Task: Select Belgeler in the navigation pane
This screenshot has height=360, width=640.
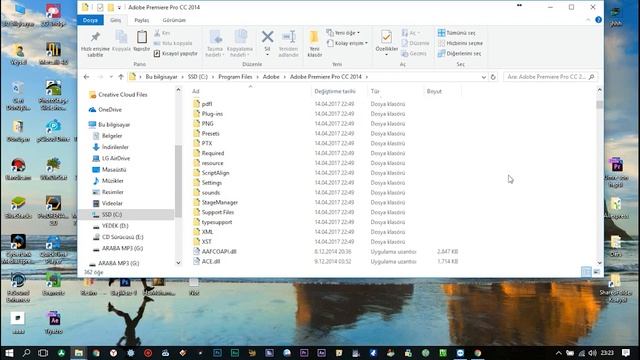Action: (x=107, y=136)
